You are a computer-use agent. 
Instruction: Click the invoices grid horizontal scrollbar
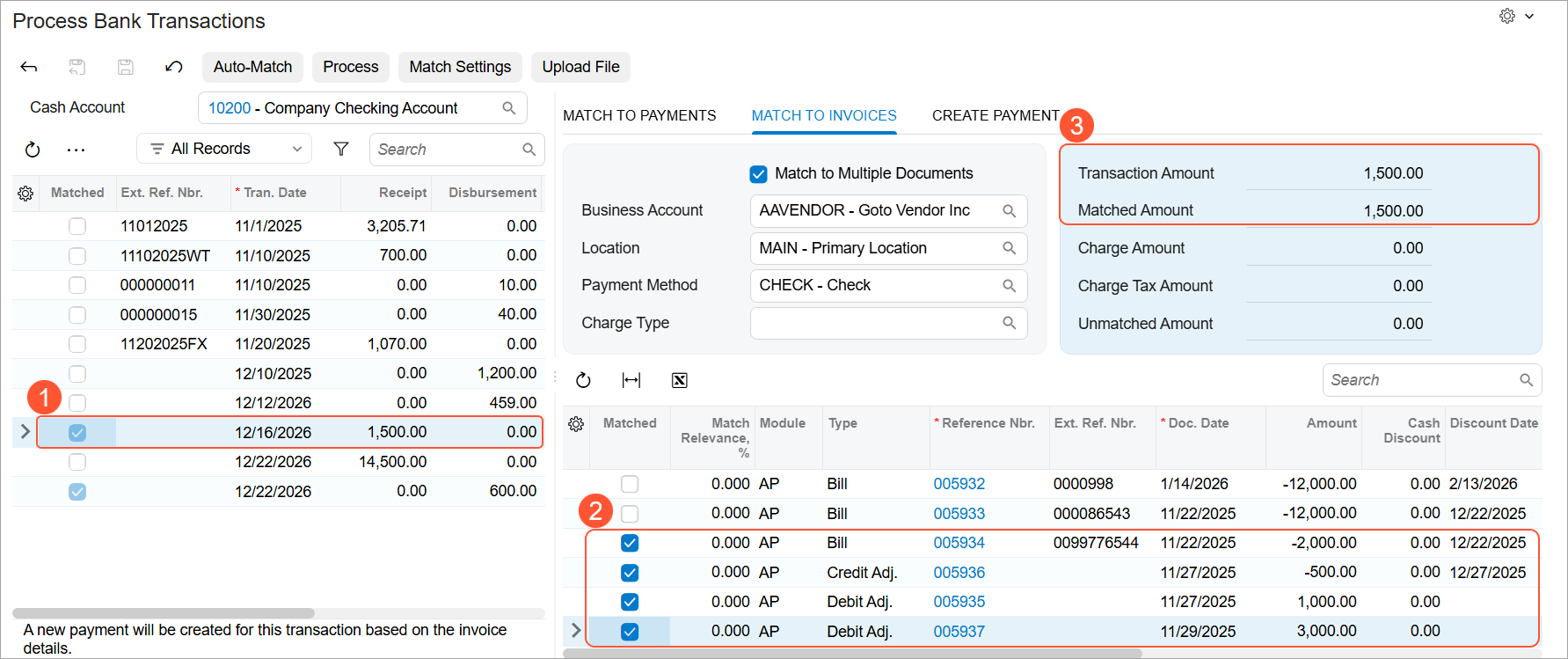tap(852, 654)
